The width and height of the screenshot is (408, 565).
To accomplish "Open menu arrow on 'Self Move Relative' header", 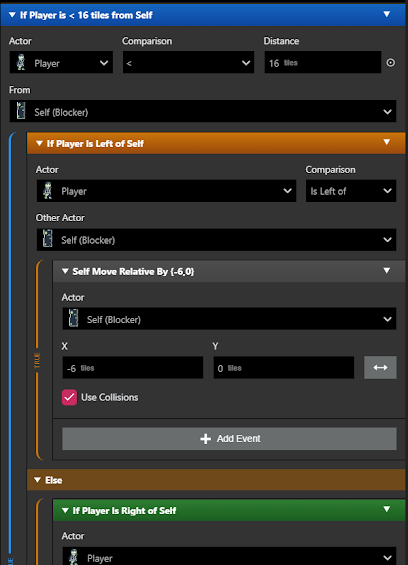I will point(387,271).
